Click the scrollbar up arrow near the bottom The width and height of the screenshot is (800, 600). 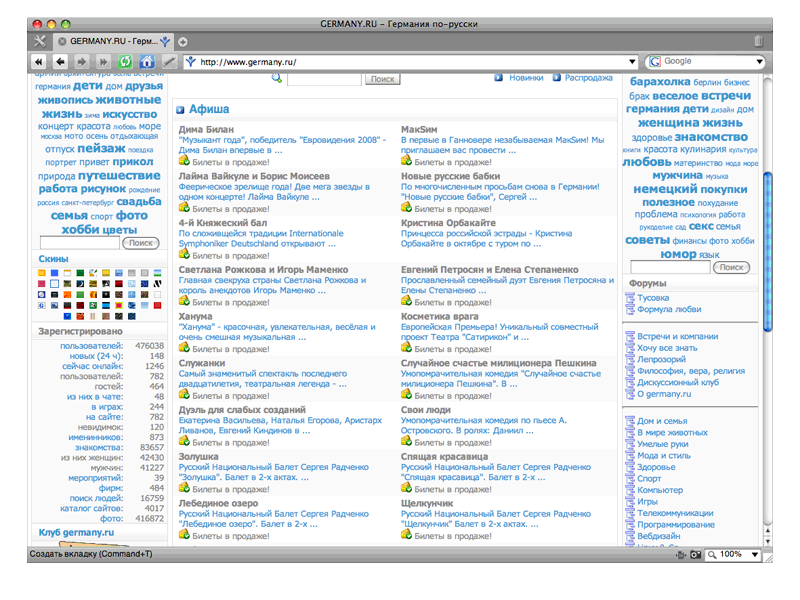point(767,531)
